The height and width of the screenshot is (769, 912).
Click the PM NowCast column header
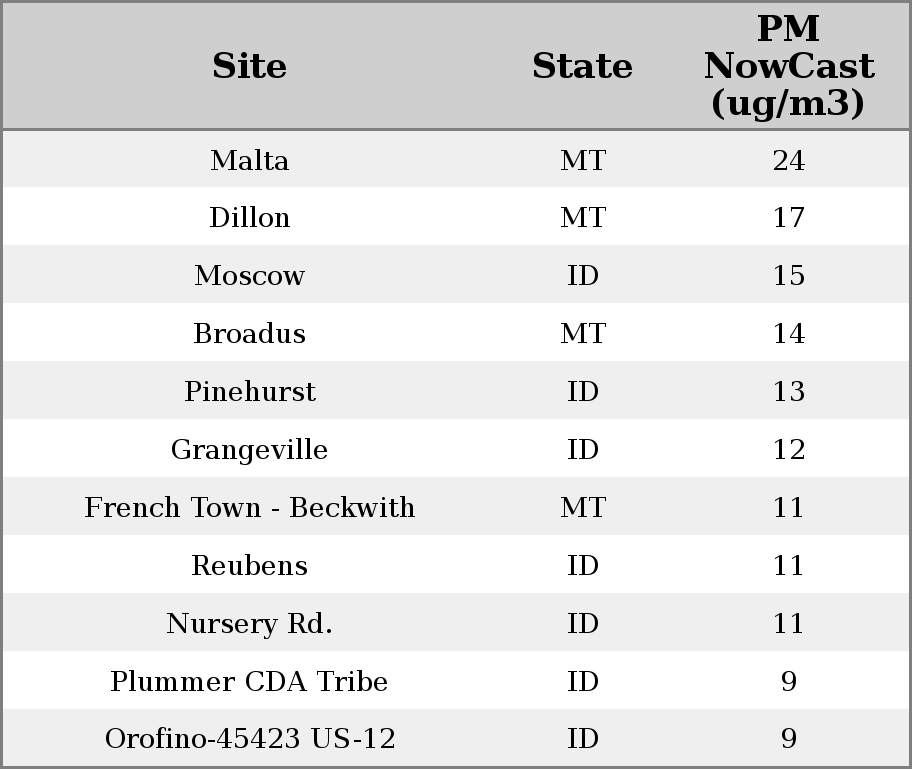tap(788, 66)
